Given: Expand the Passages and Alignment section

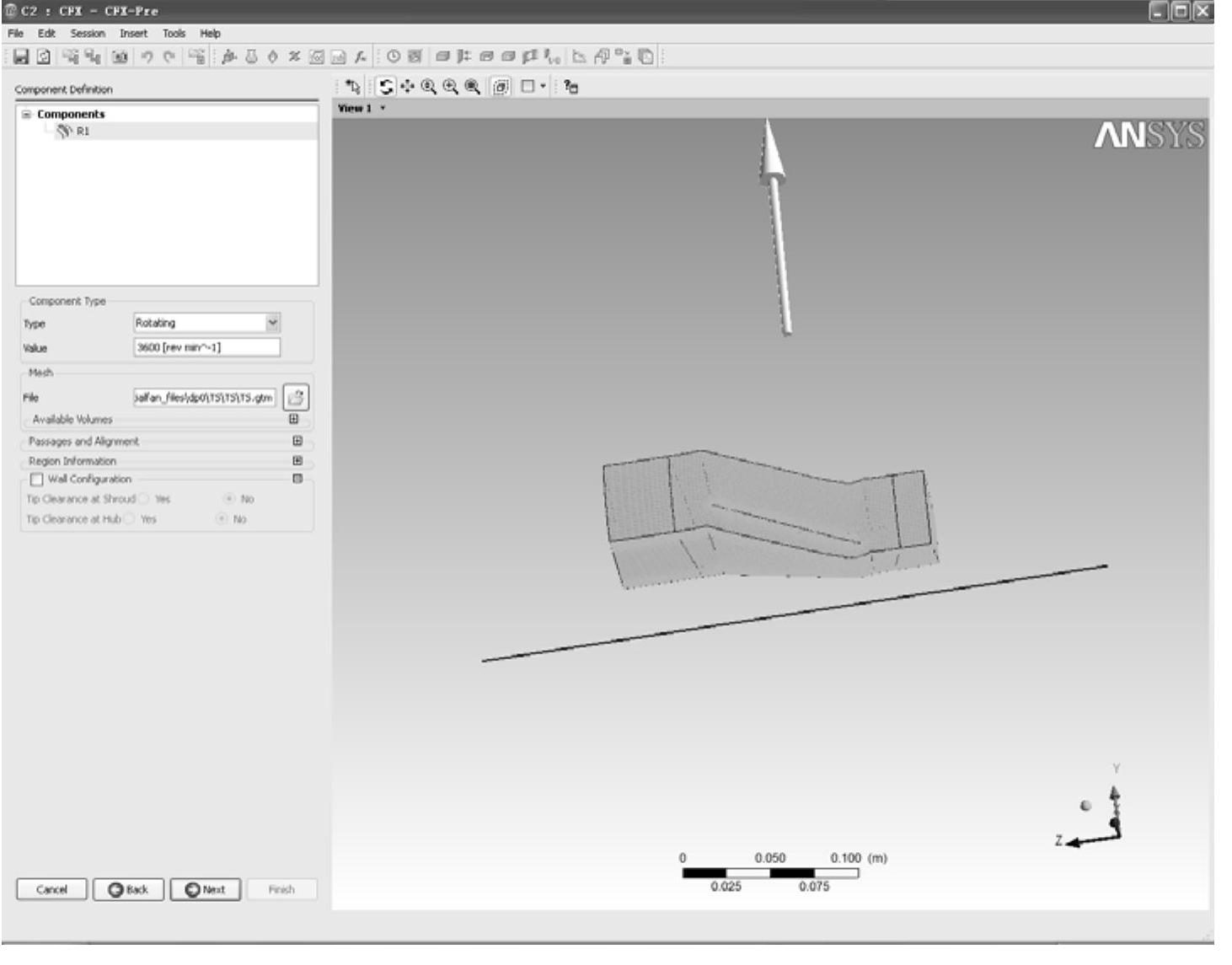Looking at the screenshot, I should click(297, 441).
